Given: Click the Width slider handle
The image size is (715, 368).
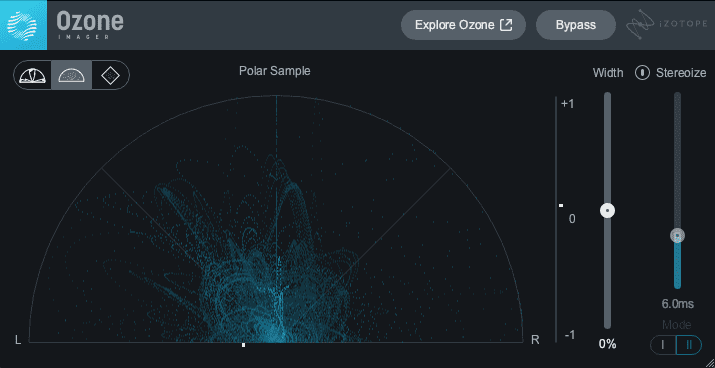Looking at the screenshot, I should click(x=607, y=210).
